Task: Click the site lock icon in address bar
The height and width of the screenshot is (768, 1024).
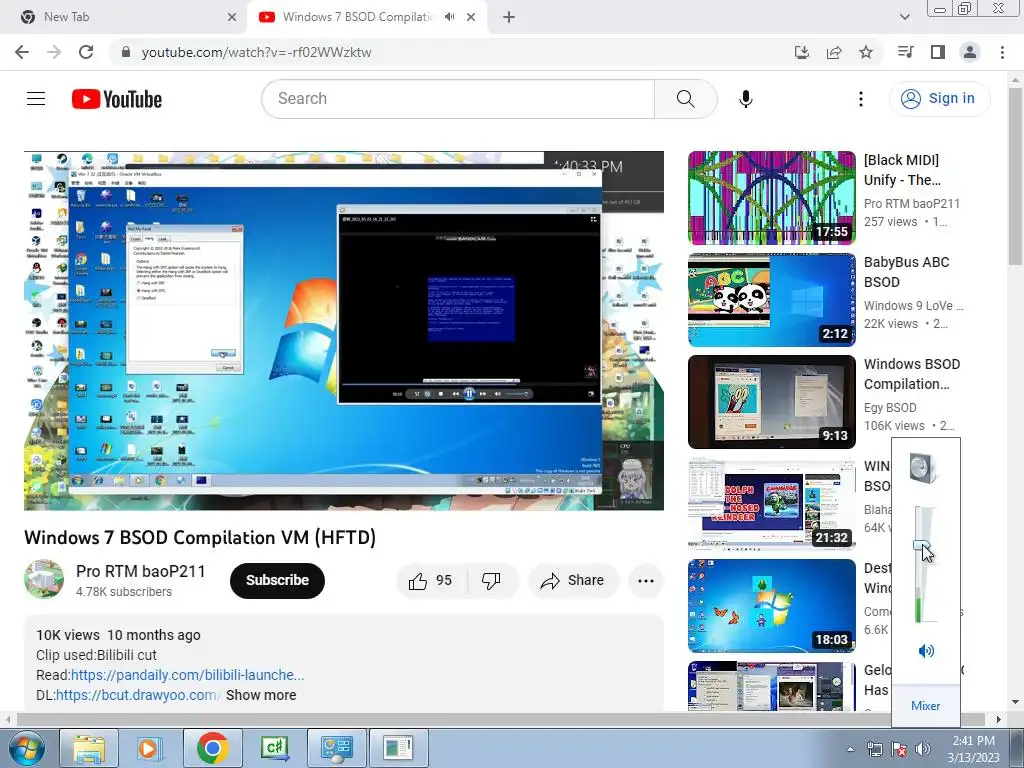Action: [x=126, y=52]
